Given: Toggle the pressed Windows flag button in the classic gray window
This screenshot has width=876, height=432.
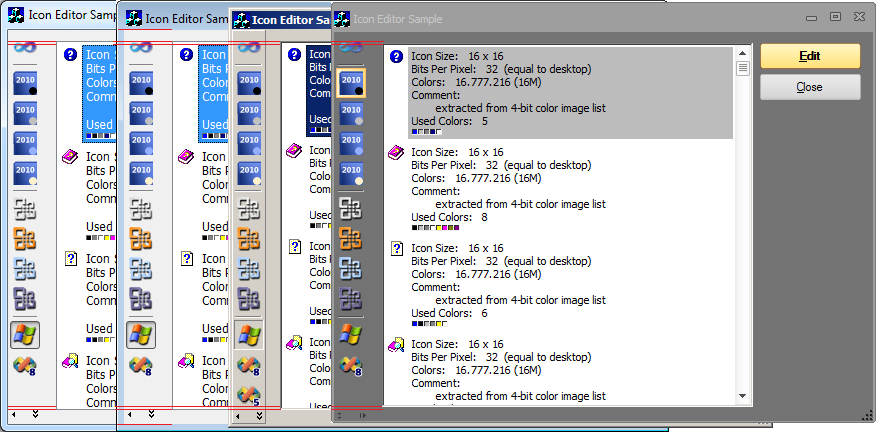Looking at the screenshot, I should tap(249, 335).
